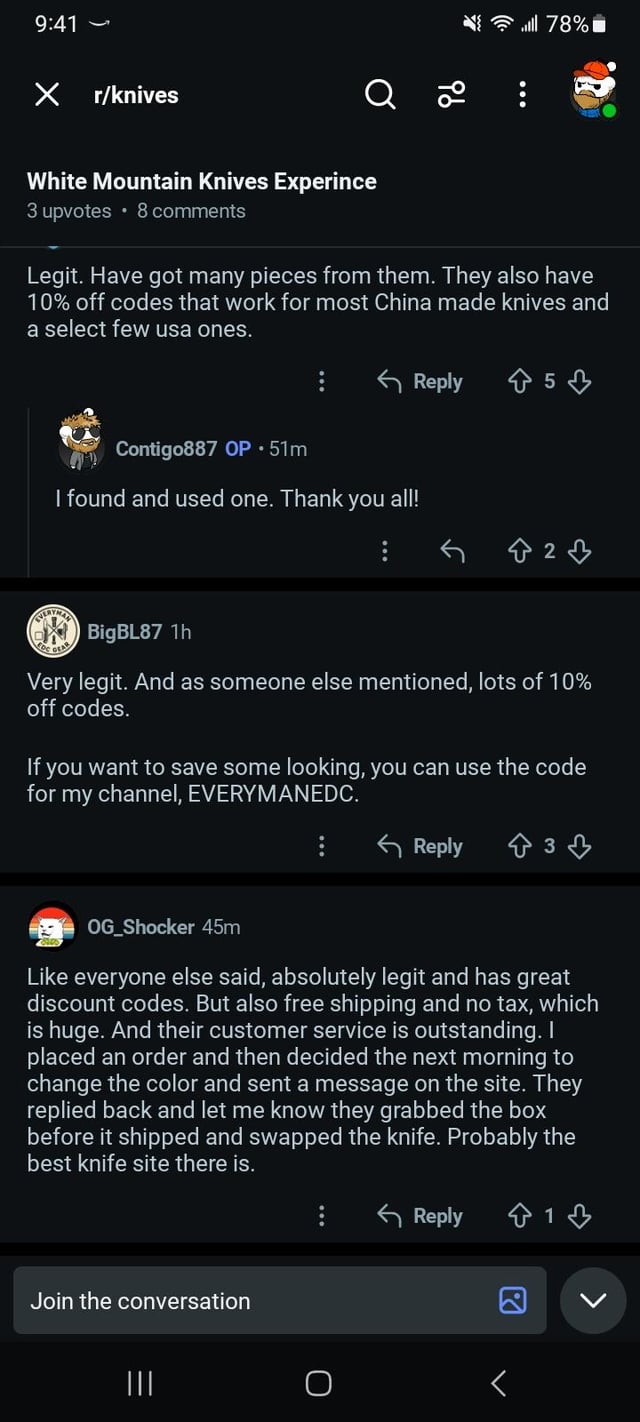Open options menu on BigBL87's comment

tap(321, 846)
